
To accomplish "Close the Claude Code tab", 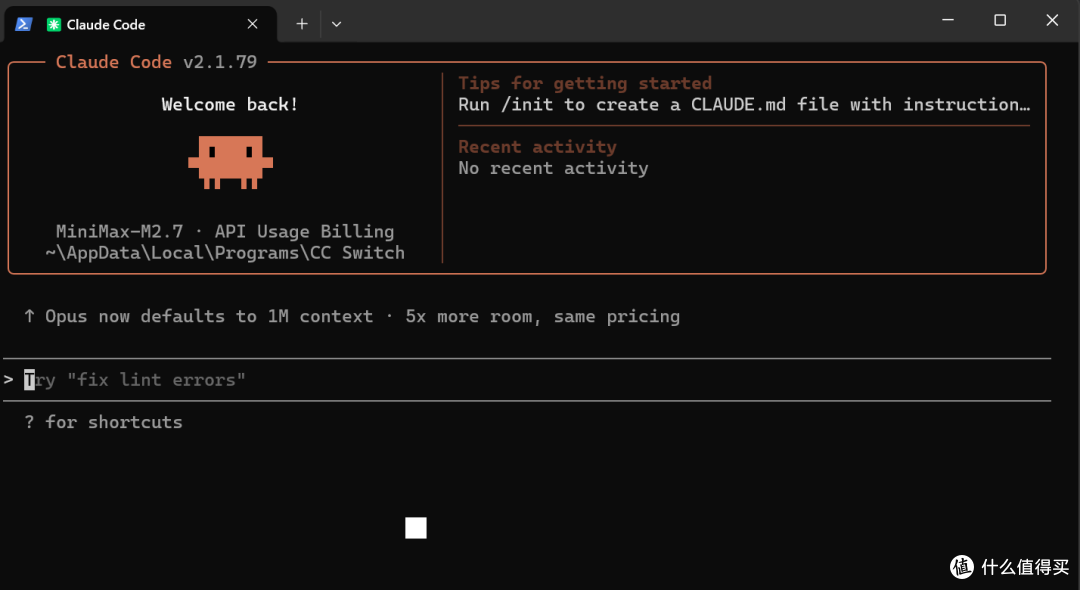I will pyautogui.click(x=253, y=24).
